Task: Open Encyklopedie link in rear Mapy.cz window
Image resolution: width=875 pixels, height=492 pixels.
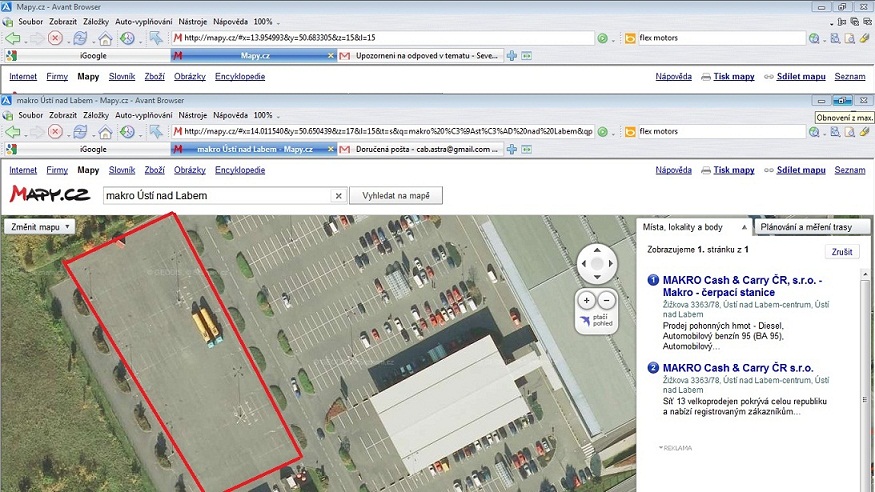Action: 240,76
